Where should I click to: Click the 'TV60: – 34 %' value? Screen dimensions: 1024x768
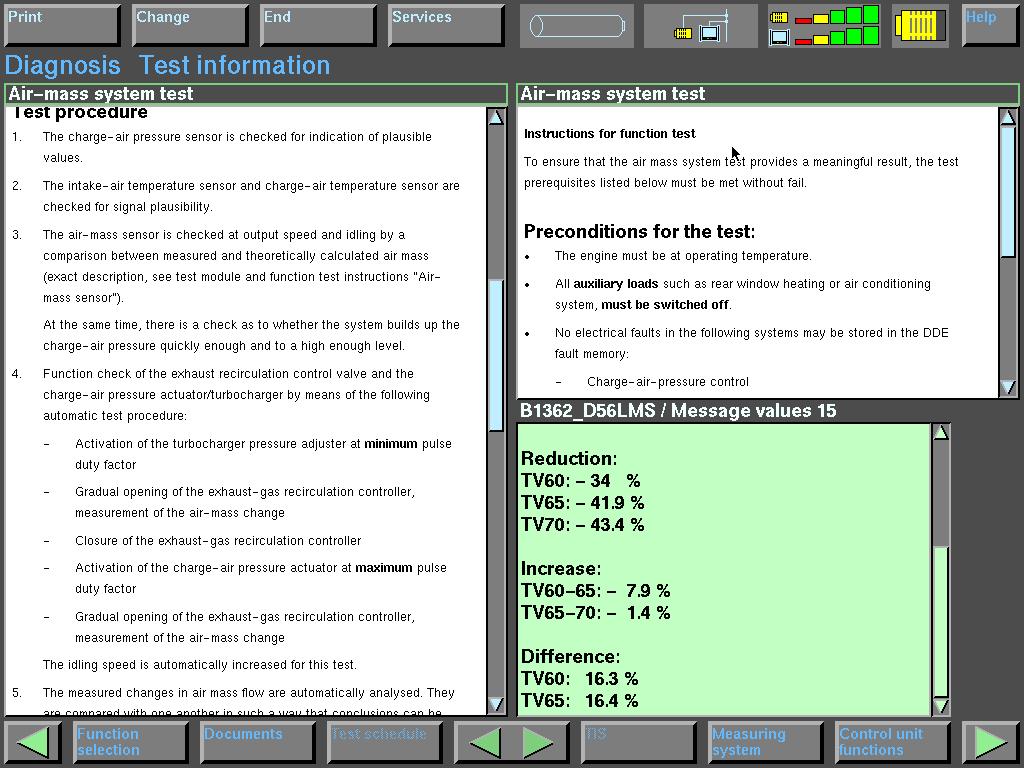(x=581, y=481)
